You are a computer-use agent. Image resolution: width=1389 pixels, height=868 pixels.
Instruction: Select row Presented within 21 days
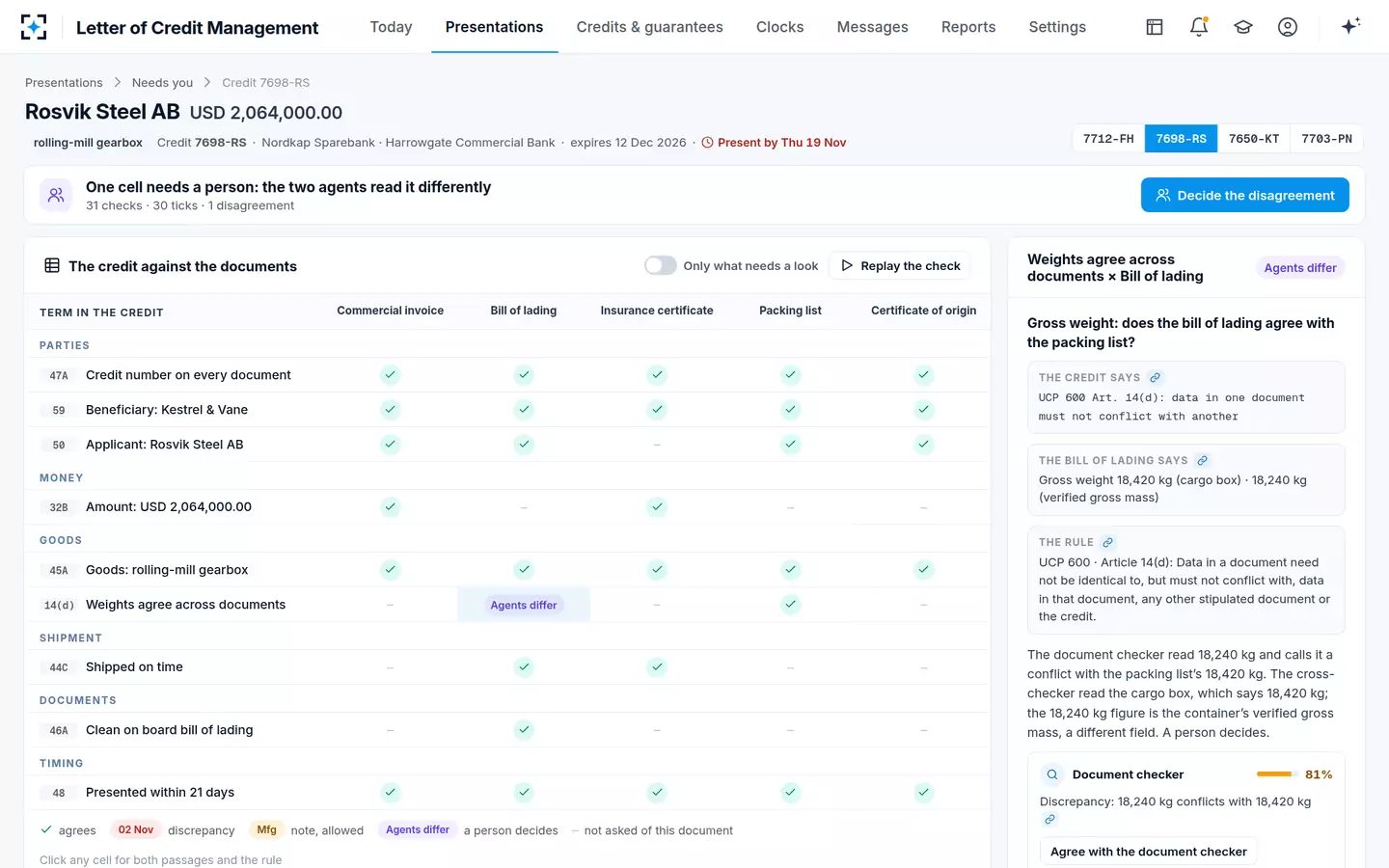507,793
